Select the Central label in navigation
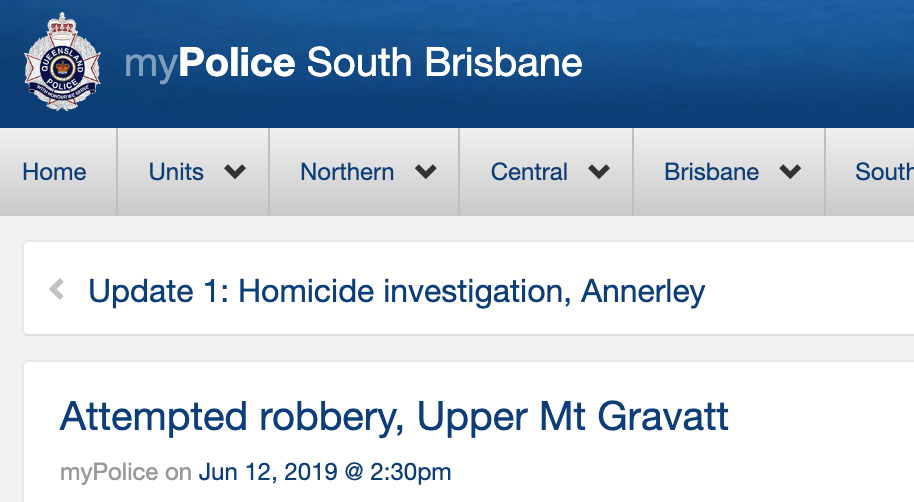This screenshot has width=914, height=502. tap(529, 172)
